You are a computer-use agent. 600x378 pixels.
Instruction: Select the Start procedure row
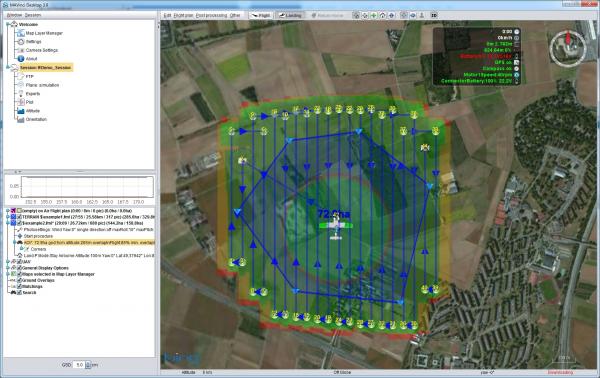click(x=38, y=236)
